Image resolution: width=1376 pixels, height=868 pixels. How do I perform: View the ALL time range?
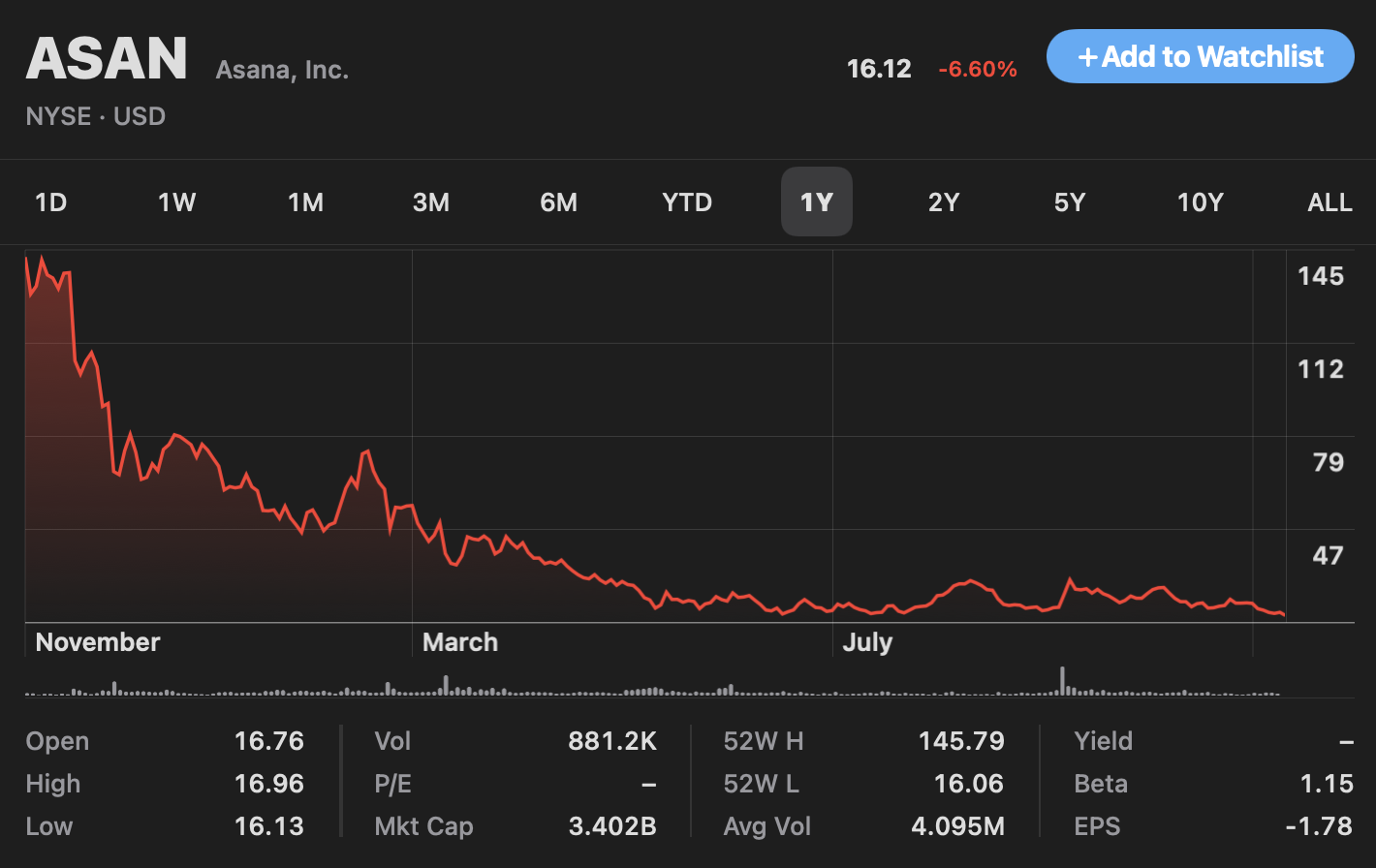point(1329,202)
